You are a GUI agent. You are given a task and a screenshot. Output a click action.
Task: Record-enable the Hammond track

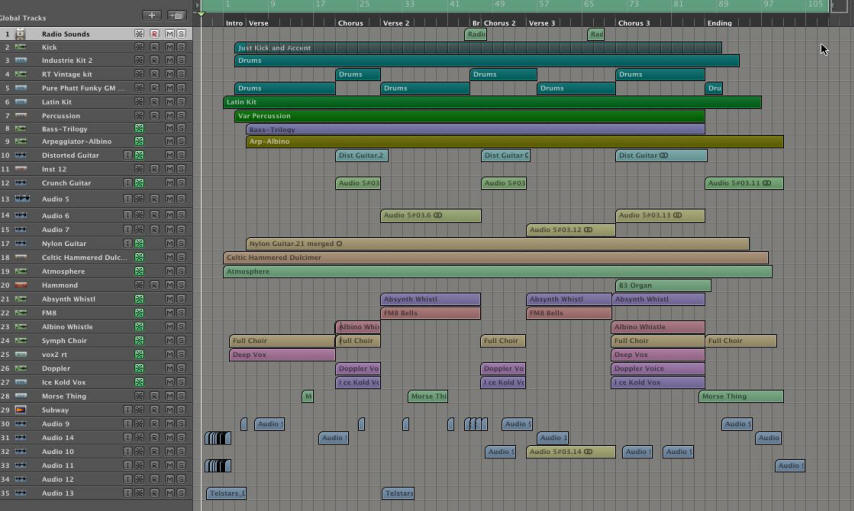pos(155,285)
